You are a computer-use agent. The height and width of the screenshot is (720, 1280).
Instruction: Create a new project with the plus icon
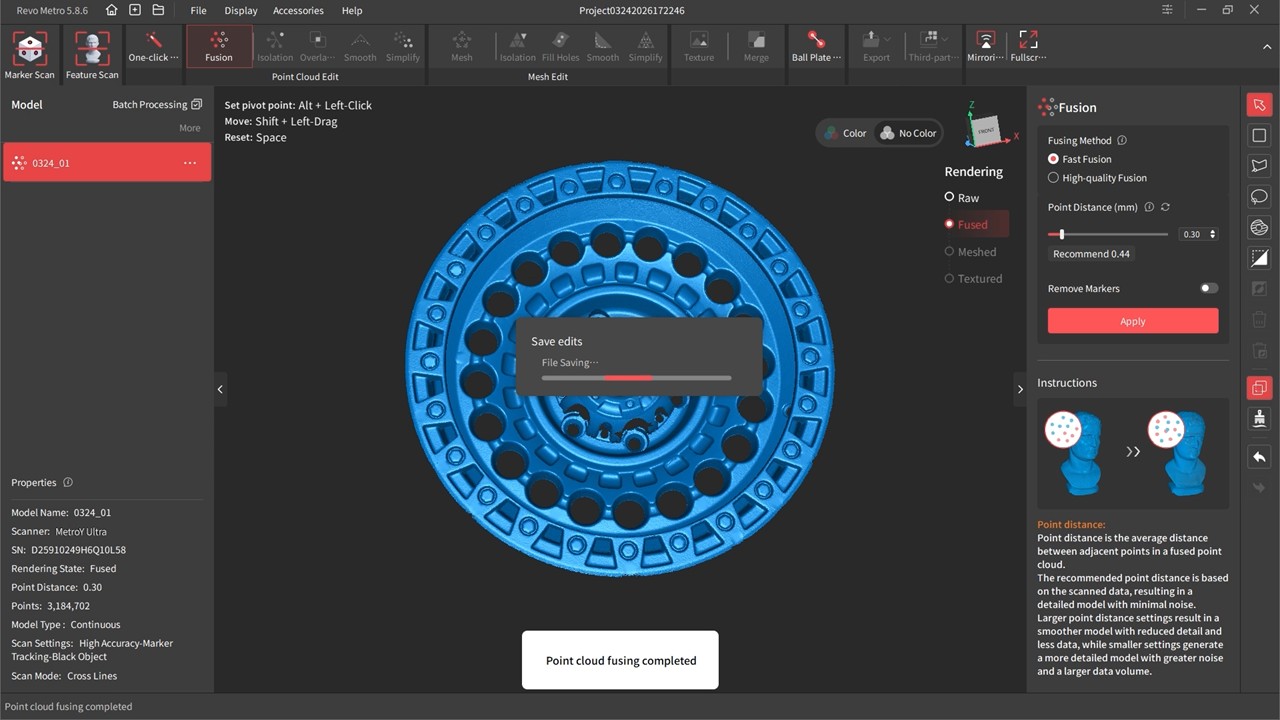pyautogui.click(x=135, y=10)
